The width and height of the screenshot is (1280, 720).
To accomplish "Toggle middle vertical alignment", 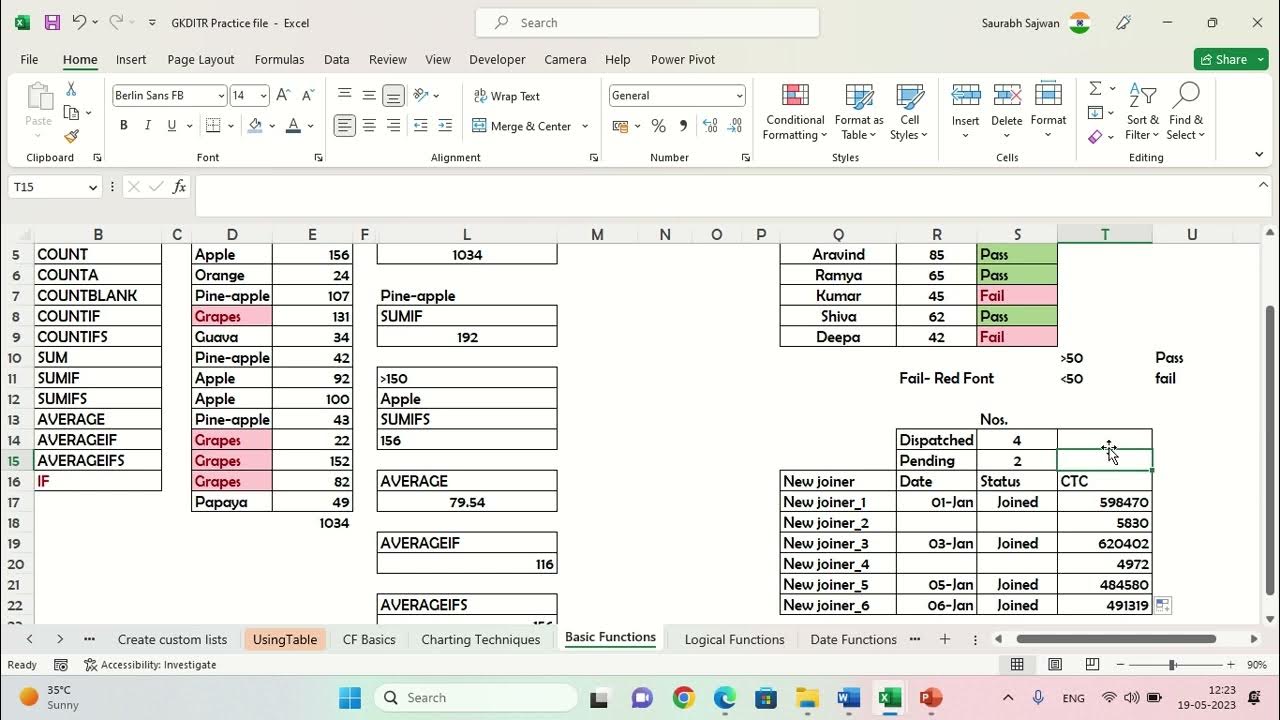I will click(369, 95).
